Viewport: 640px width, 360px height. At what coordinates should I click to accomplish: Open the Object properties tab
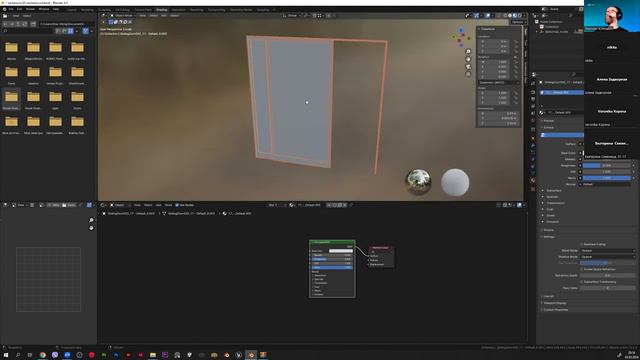[533, 138]
